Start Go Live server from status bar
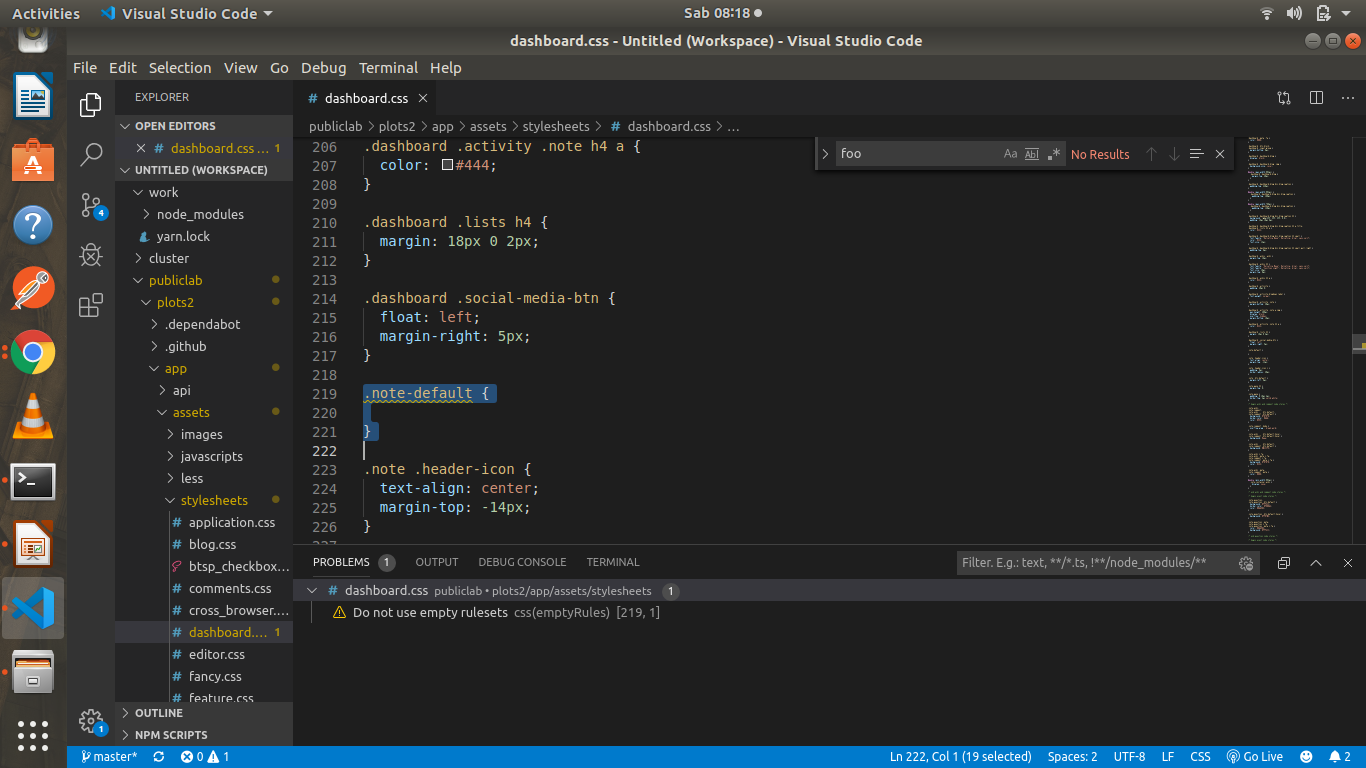This screenshot has height=768, width=1366. [1255, 757]
